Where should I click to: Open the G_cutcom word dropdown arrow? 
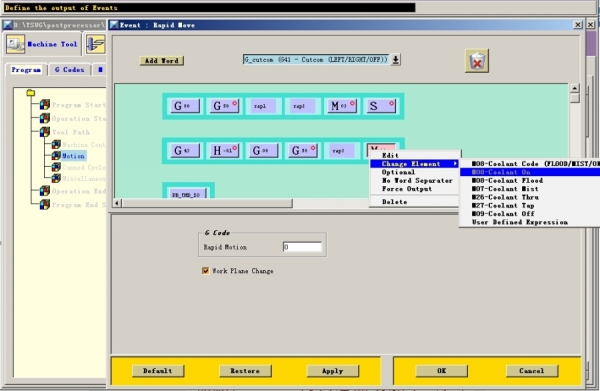pos(396,60)
